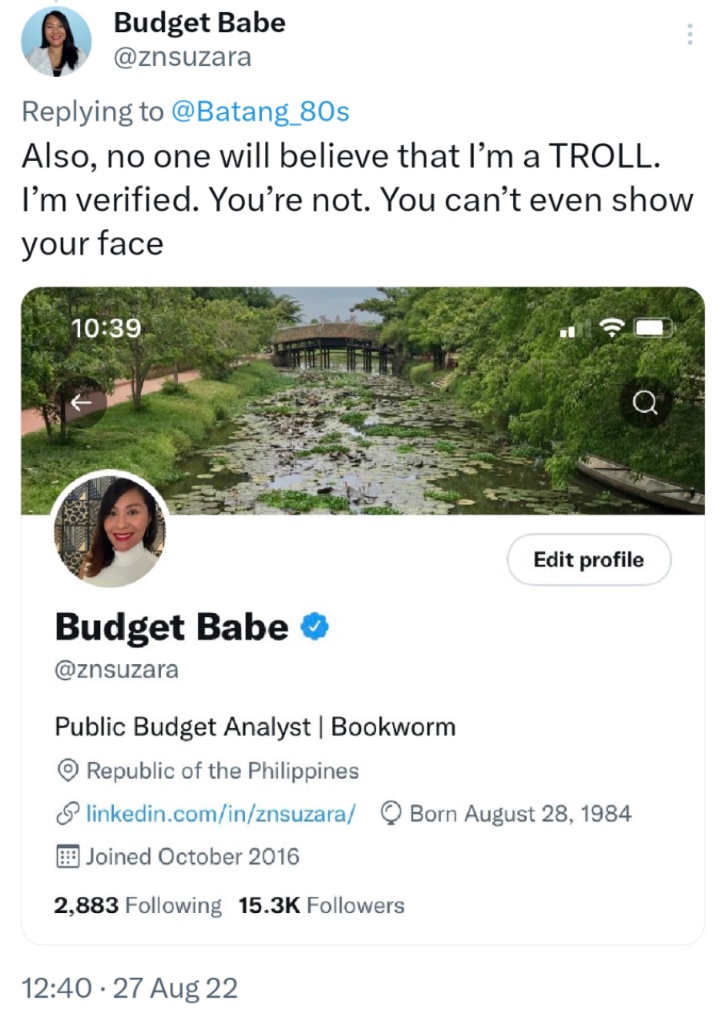717x1012 pixels.
Task: Tap the search magnifier on profile banner
Action: point(644,403)
